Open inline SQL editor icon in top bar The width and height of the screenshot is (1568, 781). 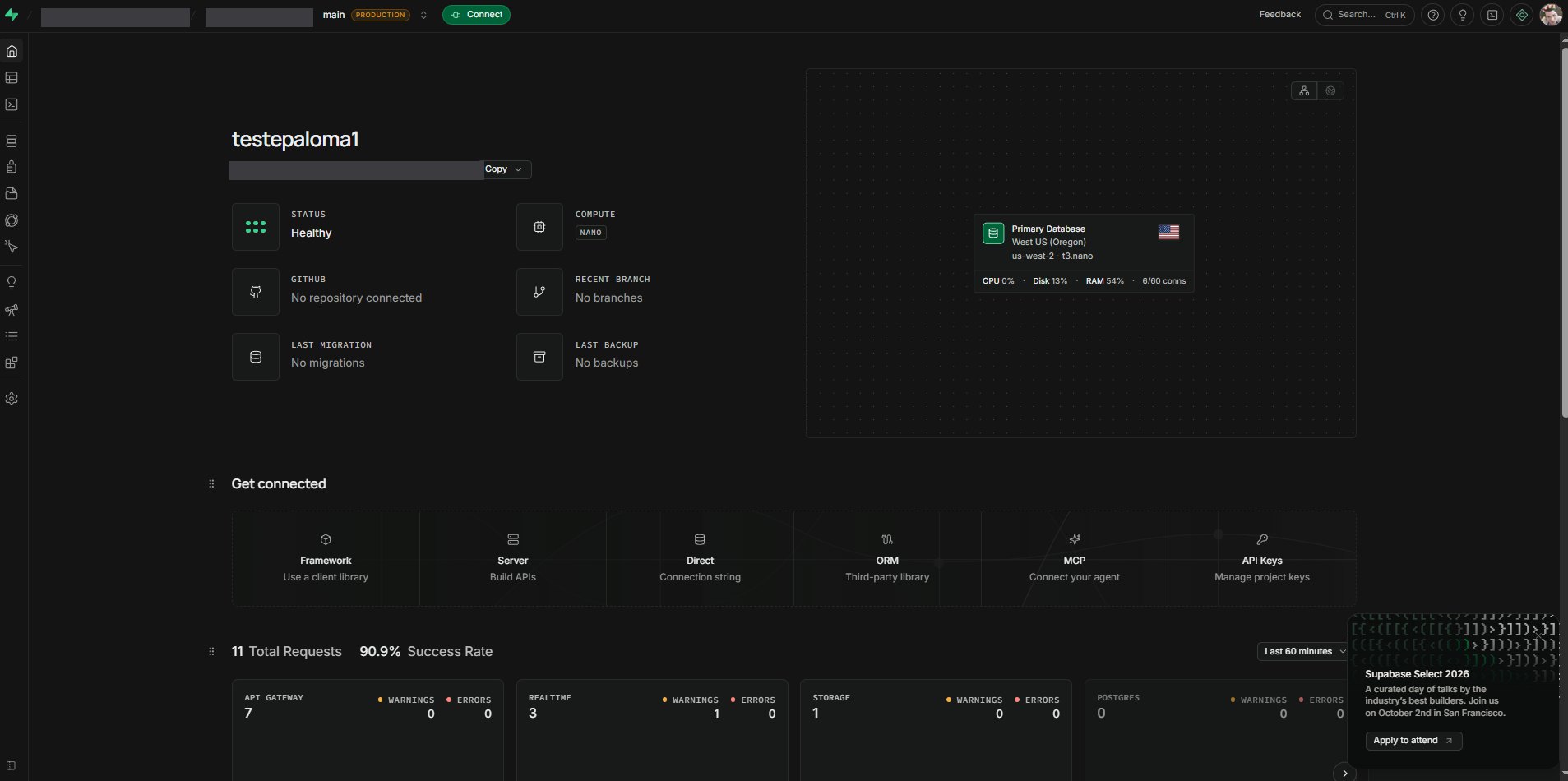(x=1492, y=15)
